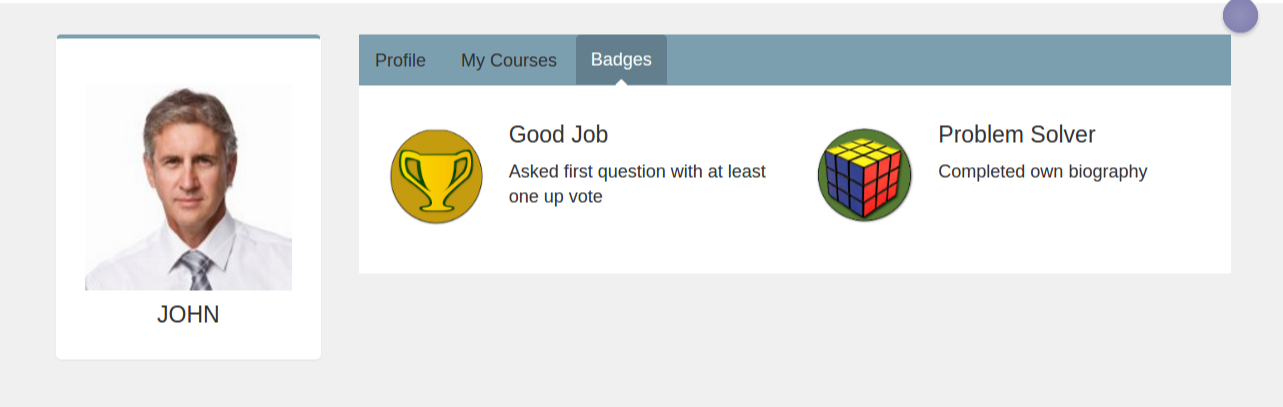Open John's profile photo

pyautogui.click(x=188, y=187)
